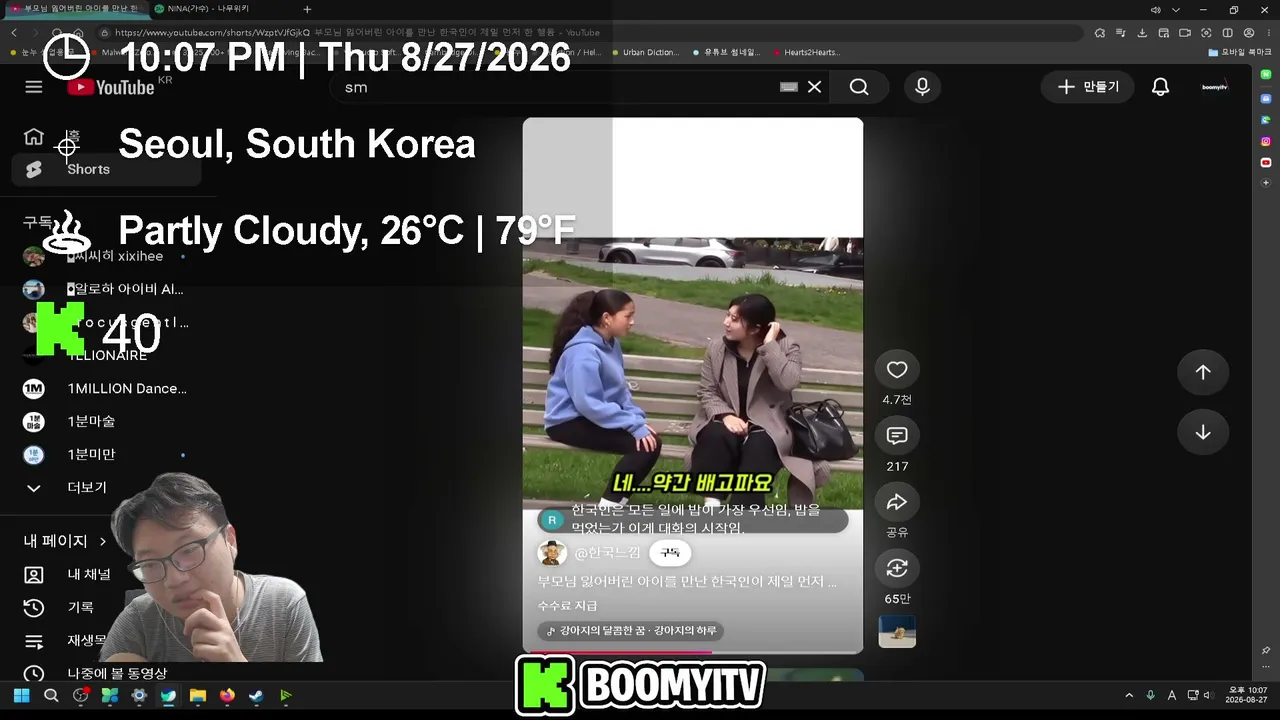Subscribe with the 구독 button on the Short
The height and width of the screenshot is (720, 1280).
coord(670,553)
